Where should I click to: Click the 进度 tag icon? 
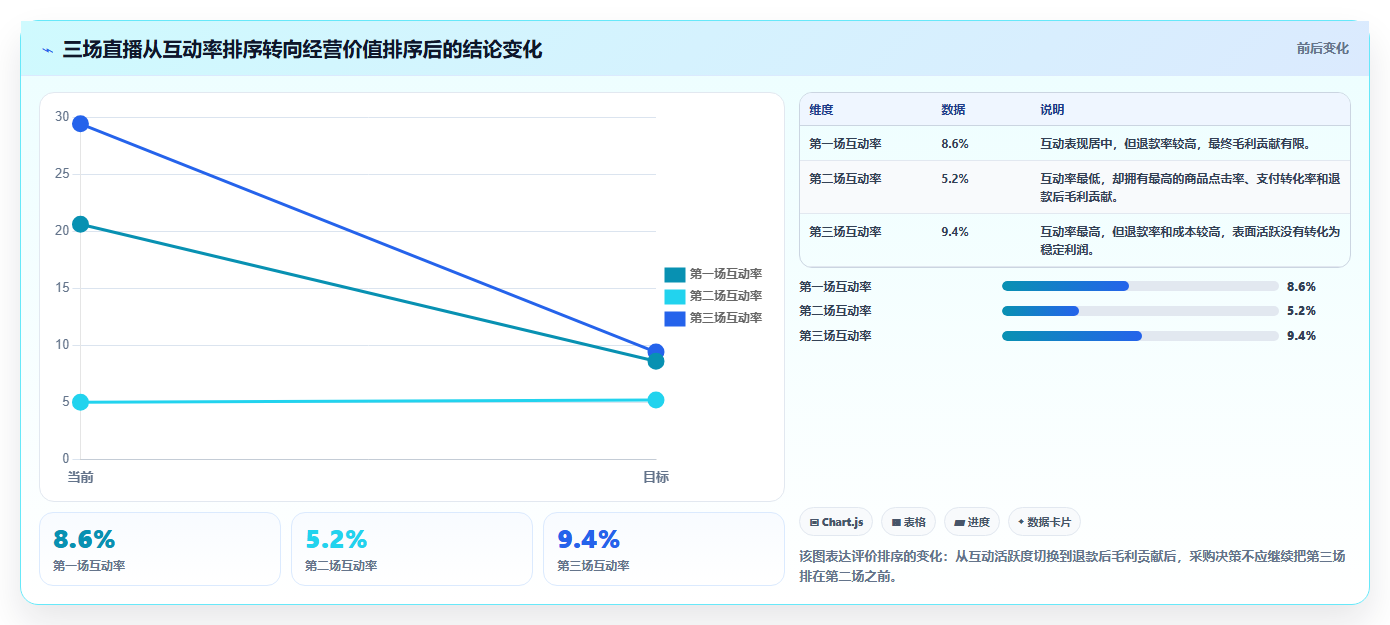tap(959, 522)
